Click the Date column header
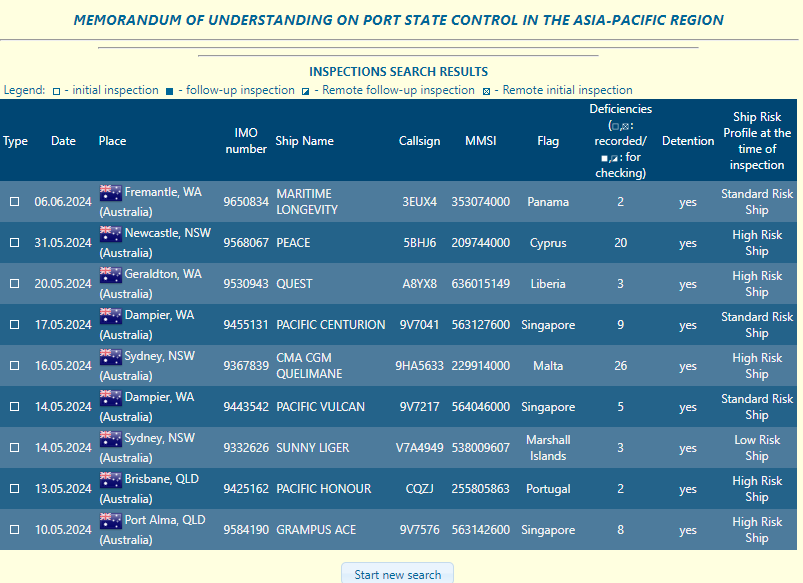This screenshot has width=803, height=583. coord(64,141)
